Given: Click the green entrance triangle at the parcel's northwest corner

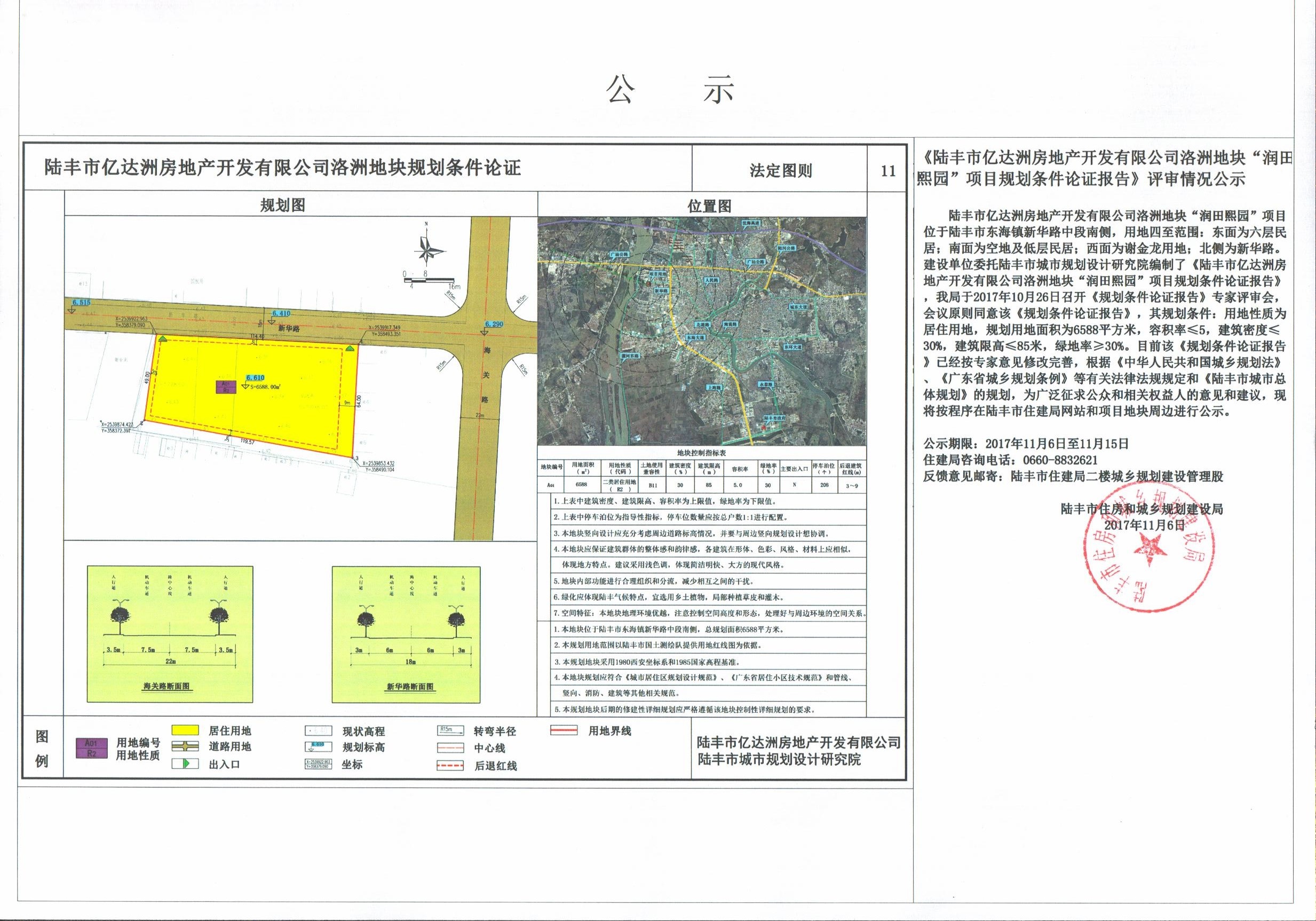Looking at the screenshot, I should coord(163,340).
